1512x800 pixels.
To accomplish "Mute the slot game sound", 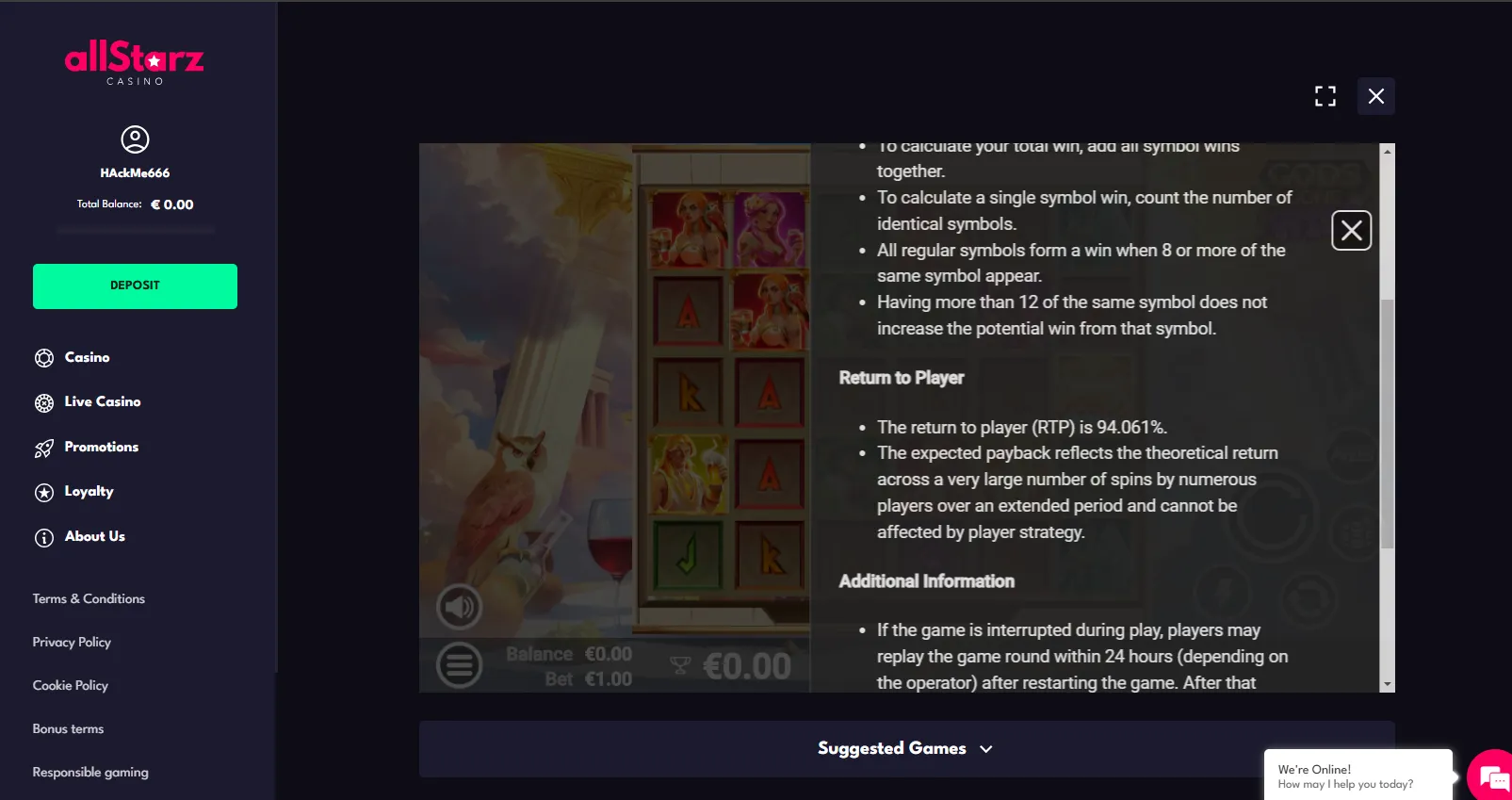I will [459, 607].
